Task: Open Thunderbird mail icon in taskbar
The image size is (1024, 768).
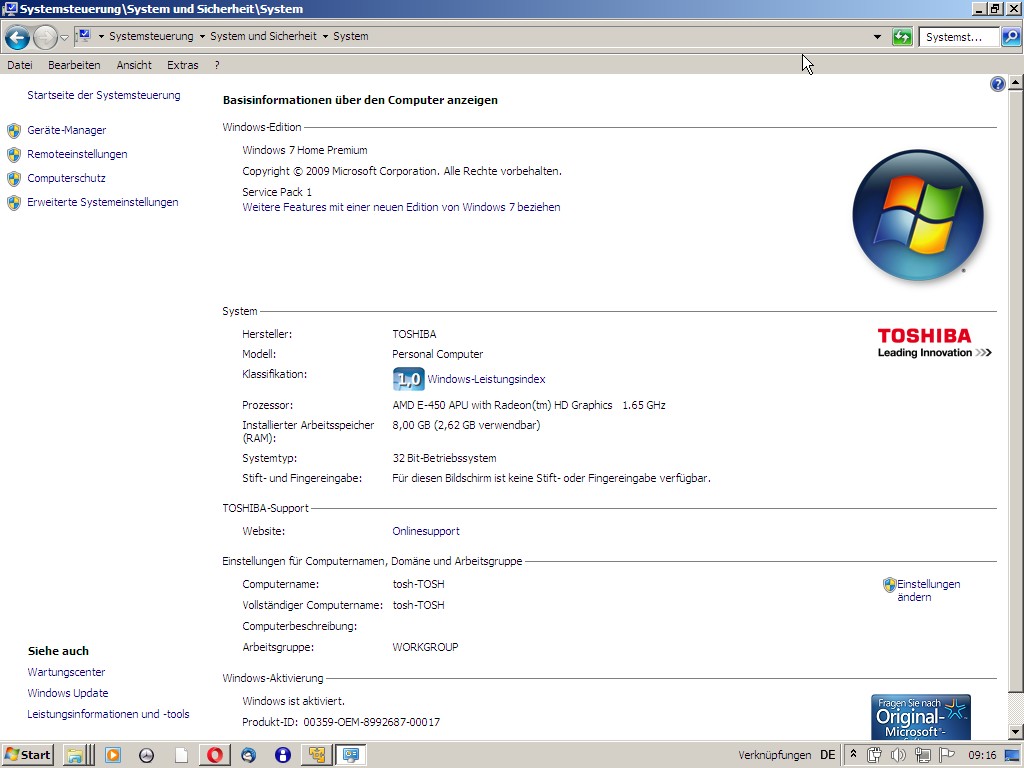Action: click(x=248, y=755)
